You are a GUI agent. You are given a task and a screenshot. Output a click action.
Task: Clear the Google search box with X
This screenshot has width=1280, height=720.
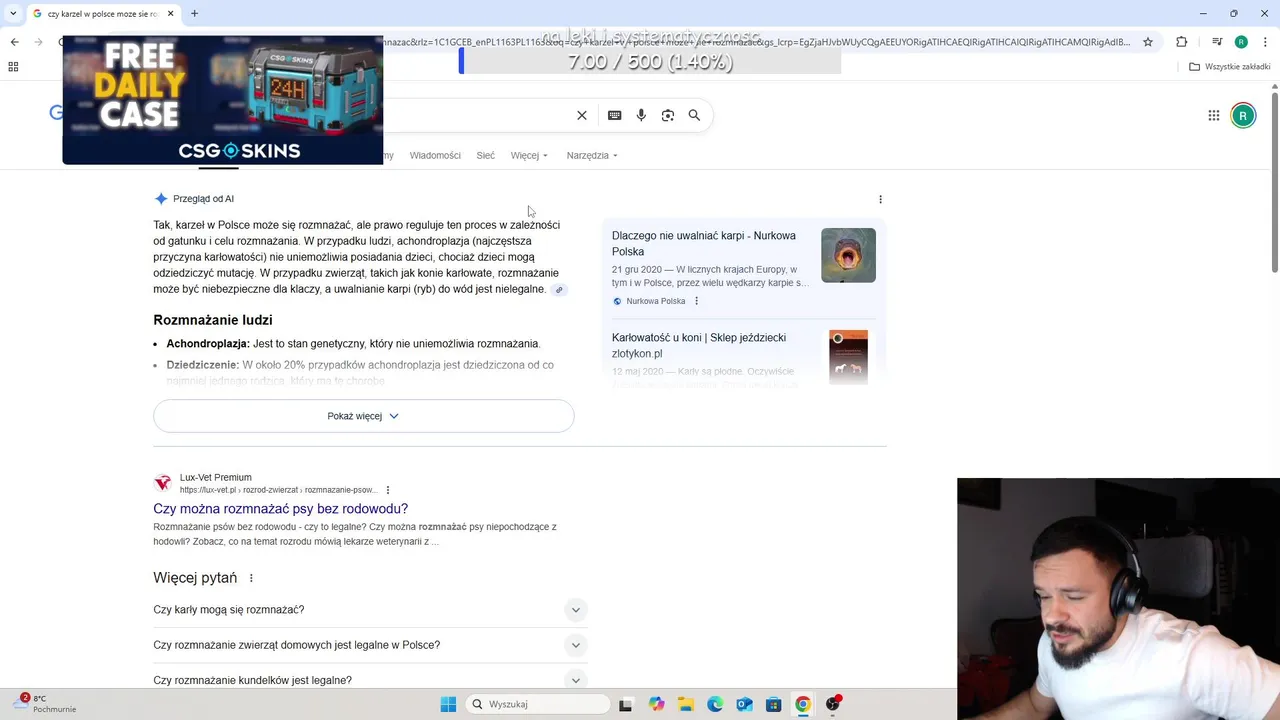click(x=582, y=115)
